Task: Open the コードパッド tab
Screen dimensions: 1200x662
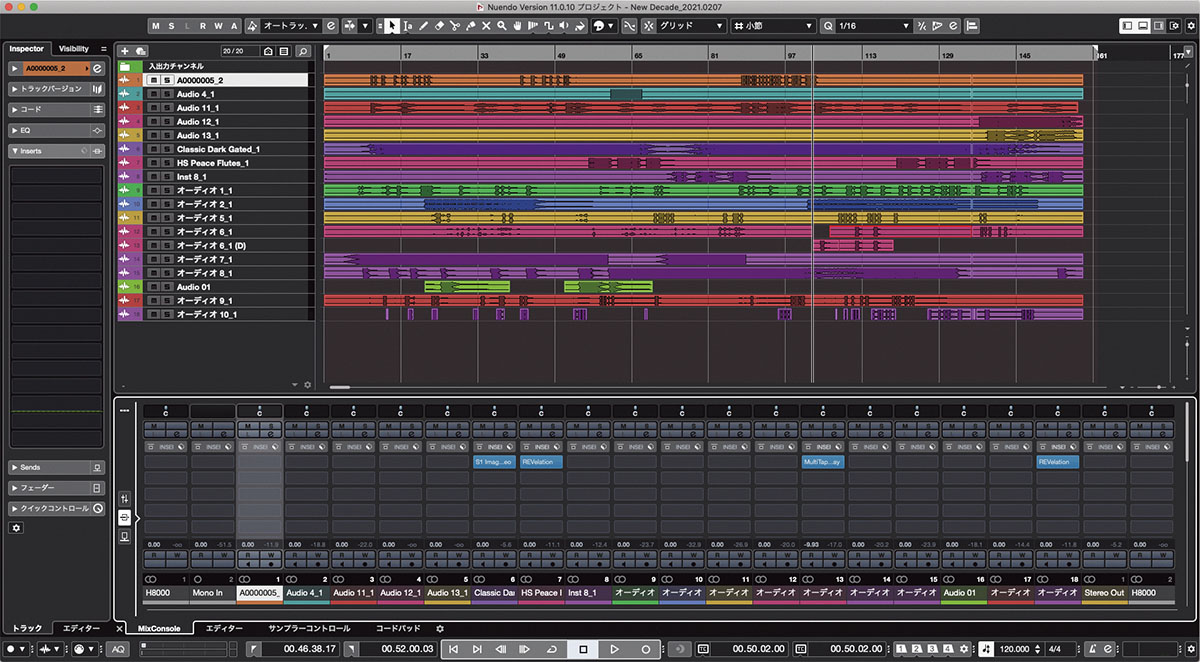Action: click(x=398, y=629)
